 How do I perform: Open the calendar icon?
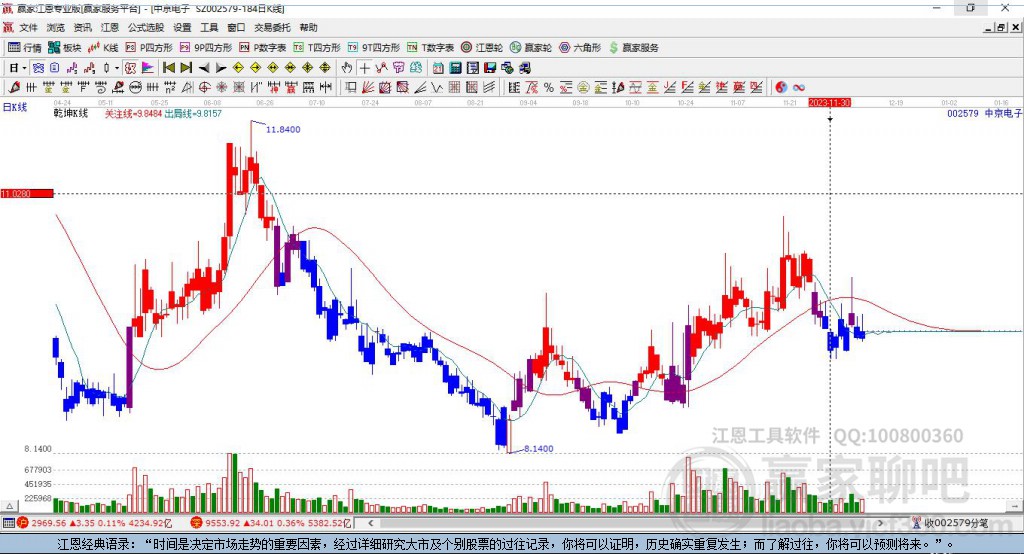438,68
